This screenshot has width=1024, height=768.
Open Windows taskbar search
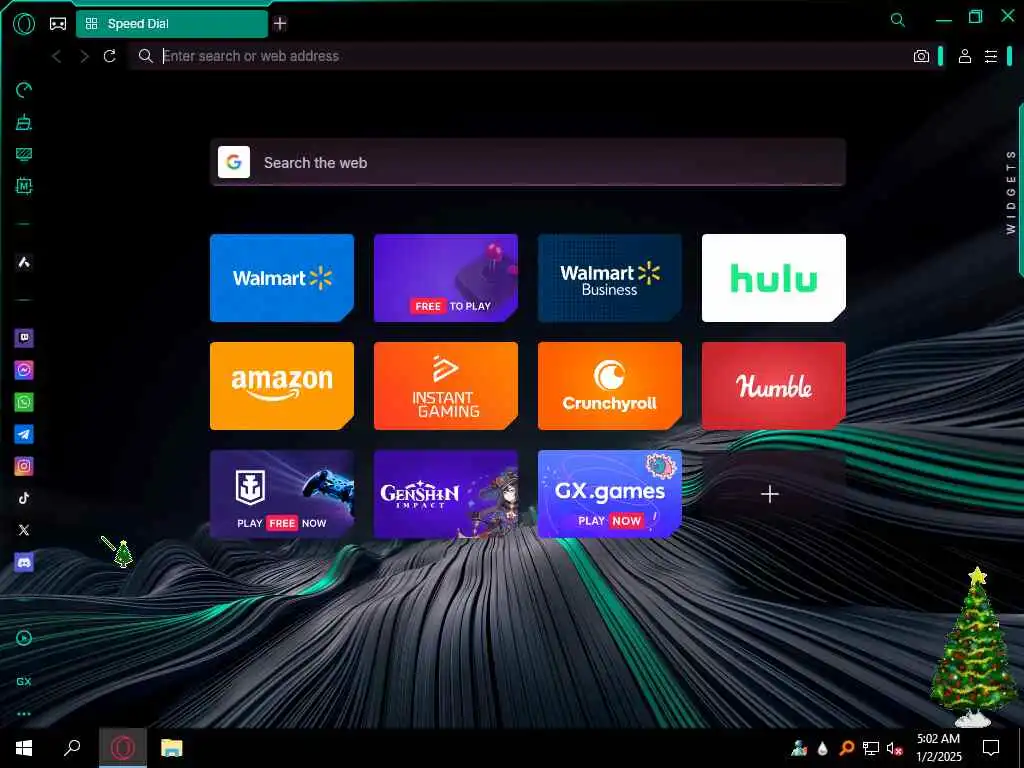click(x=72, y=748)
